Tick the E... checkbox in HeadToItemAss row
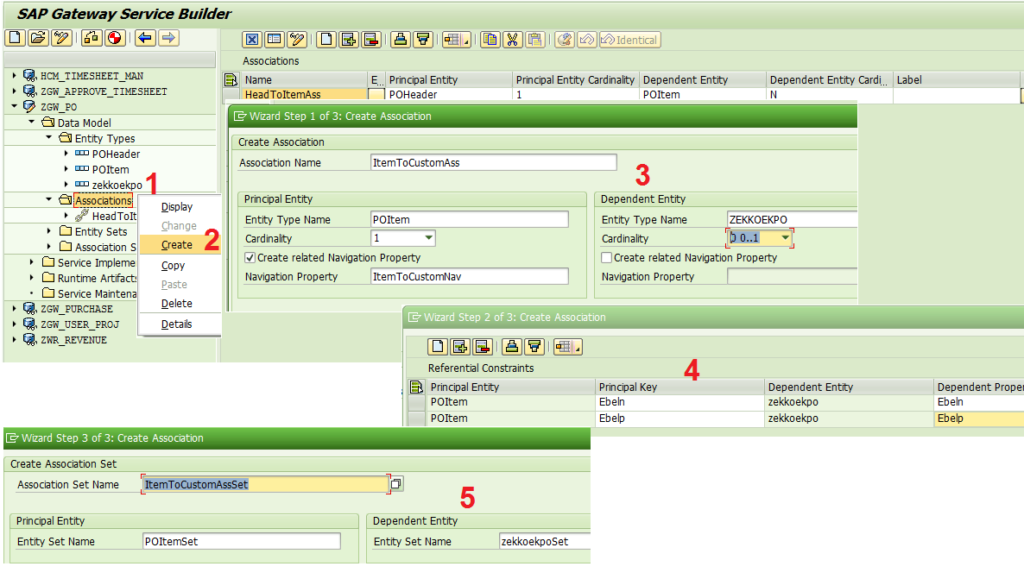 [376, 95]
